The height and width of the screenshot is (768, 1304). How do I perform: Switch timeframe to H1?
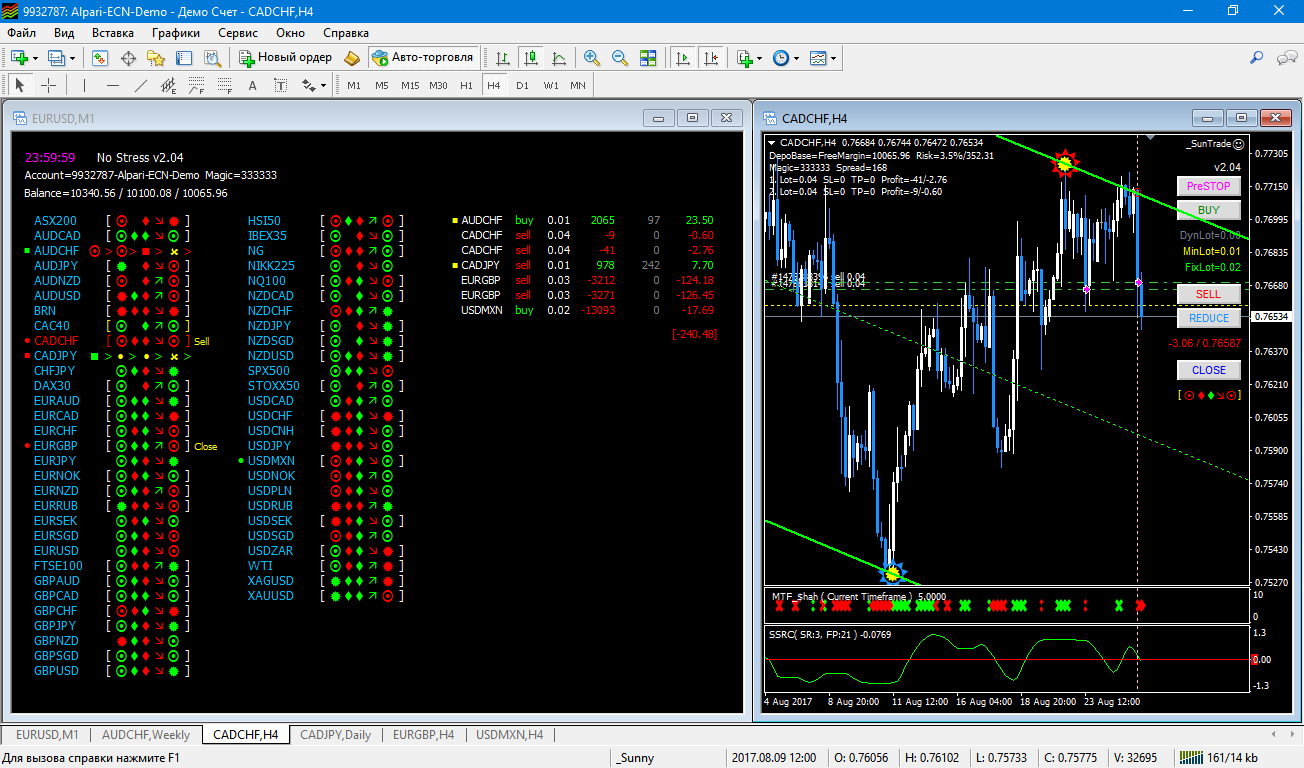coord(466,85)
